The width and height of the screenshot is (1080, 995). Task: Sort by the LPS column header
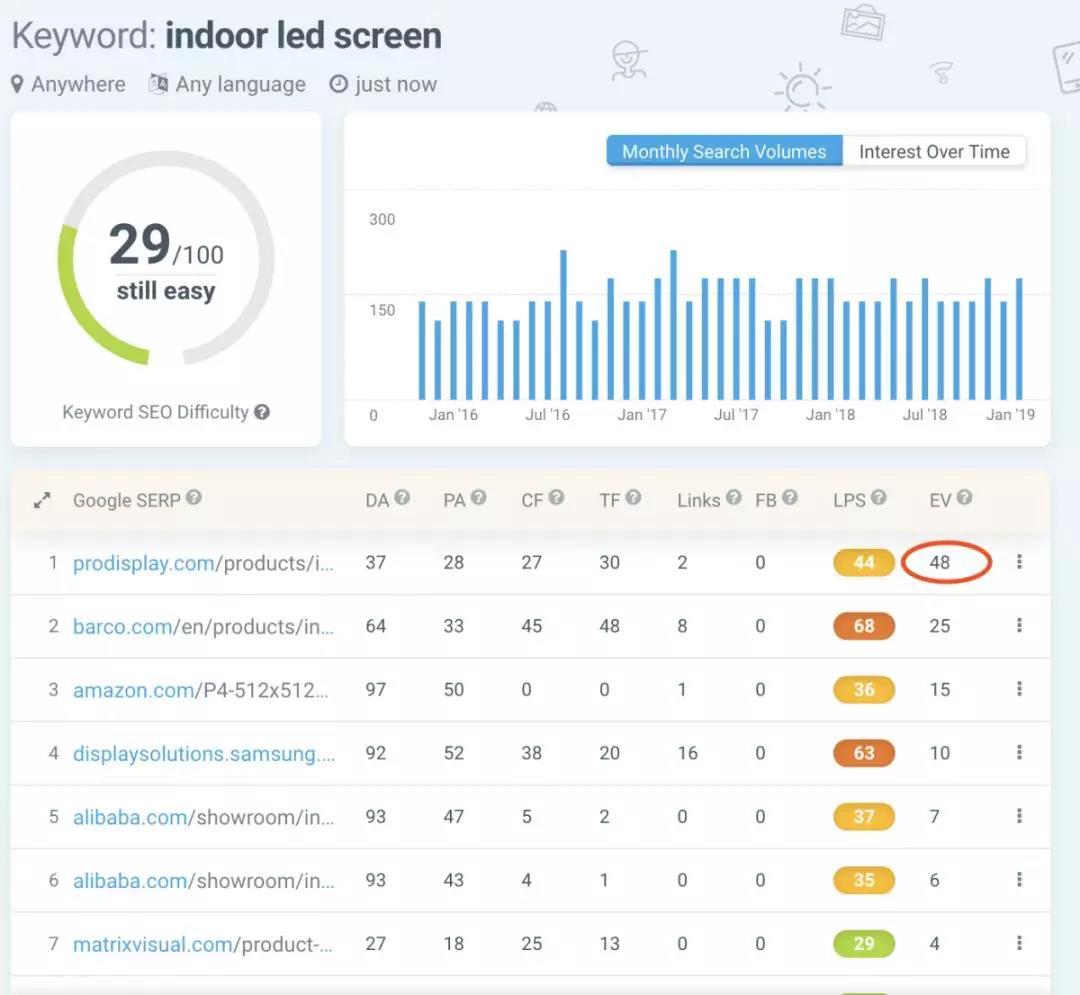click(849, 501)
